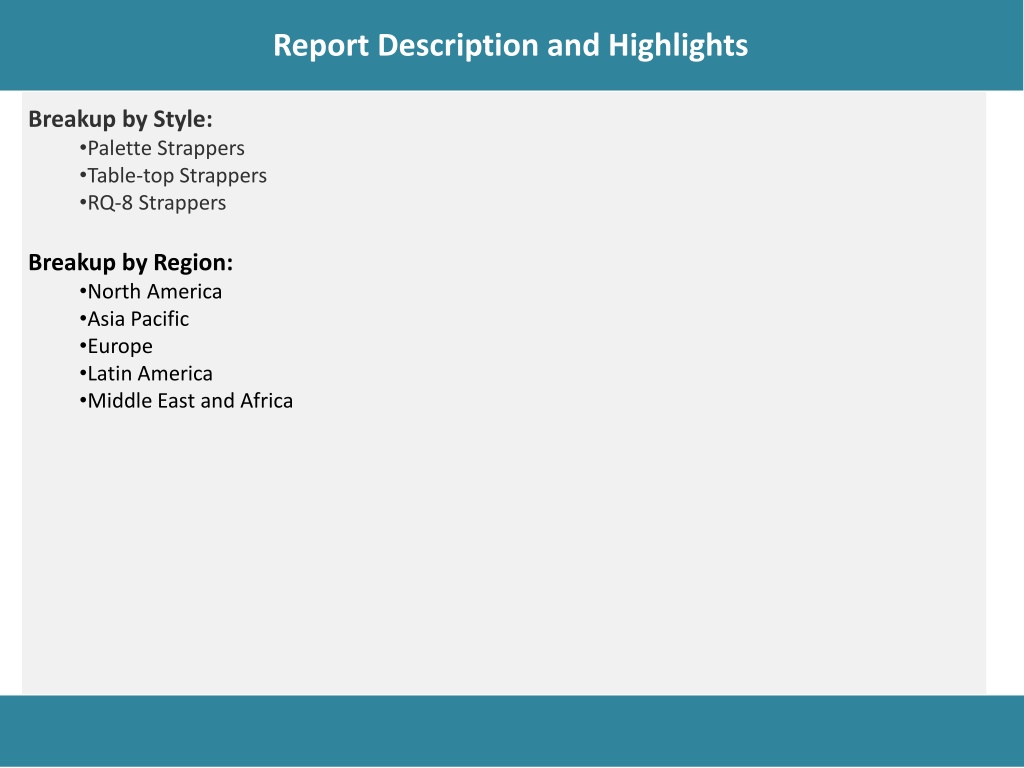Screen dimensions: 1024x768
Task: Select the 'North America' bullet
Action: coord(151,291)
